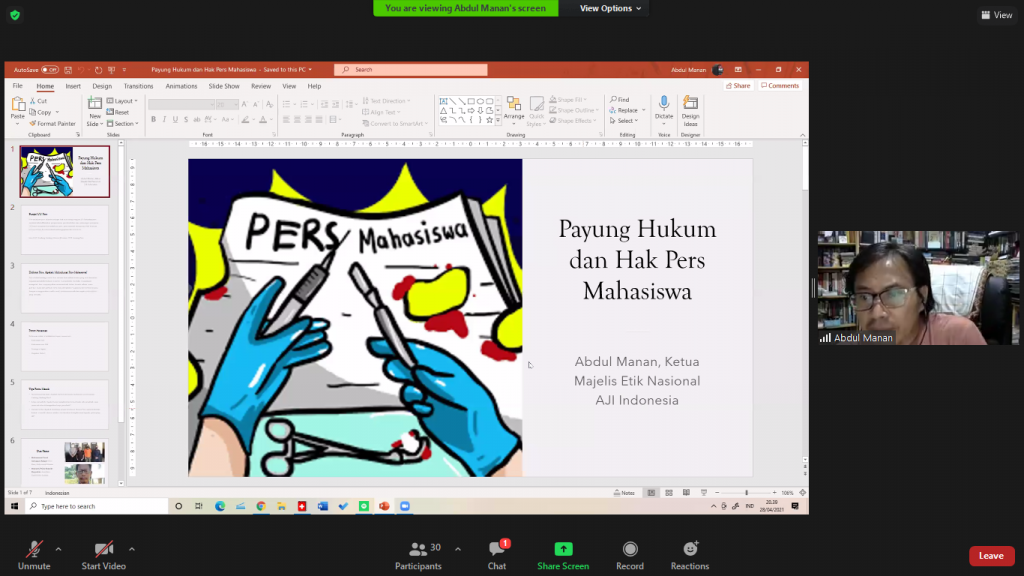Viewport: 1024px width, 576px height.
Task: Click the Dictate microphone icon
Action: 664,104
